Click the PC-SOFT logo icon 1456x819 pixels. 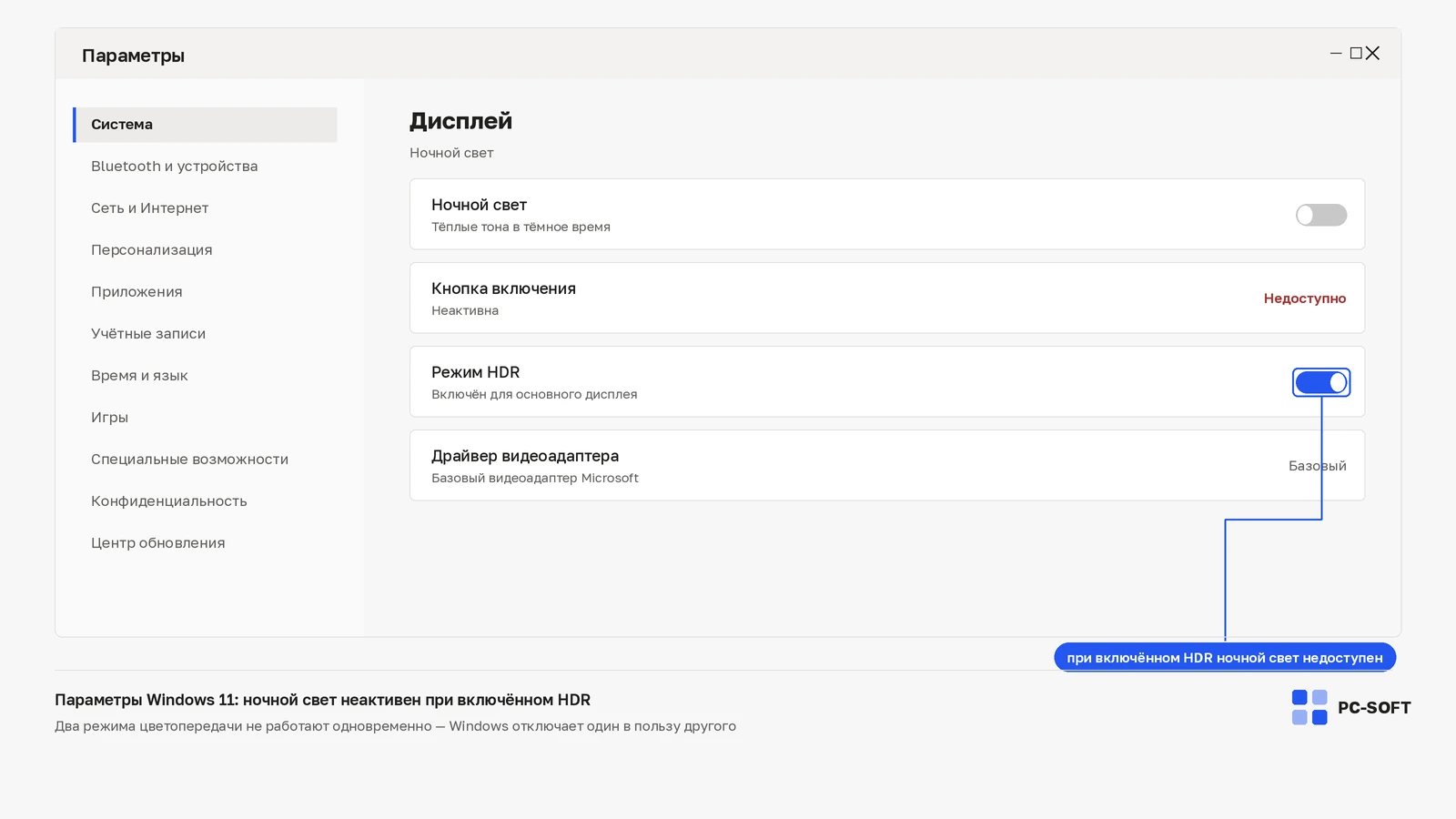pos(1309,707)
